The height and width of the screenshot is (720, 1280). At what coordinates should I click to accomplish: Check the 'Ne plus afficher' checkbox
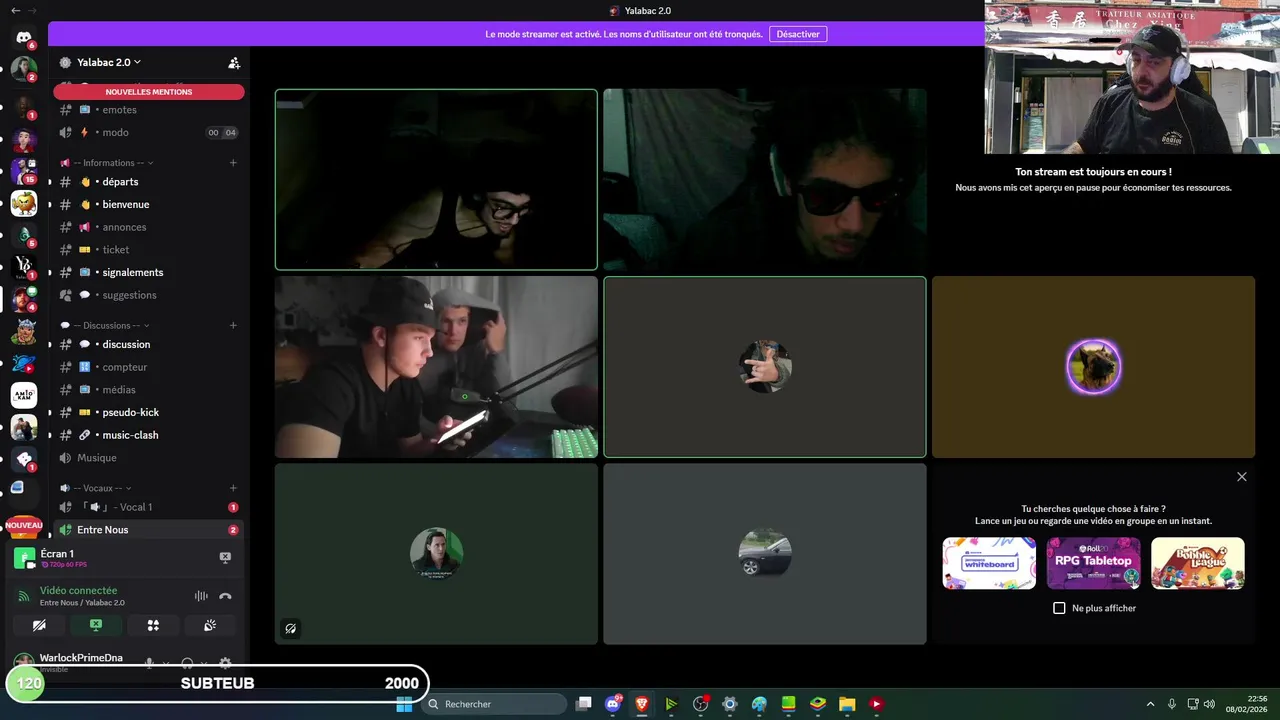[x=1059, y=608]
